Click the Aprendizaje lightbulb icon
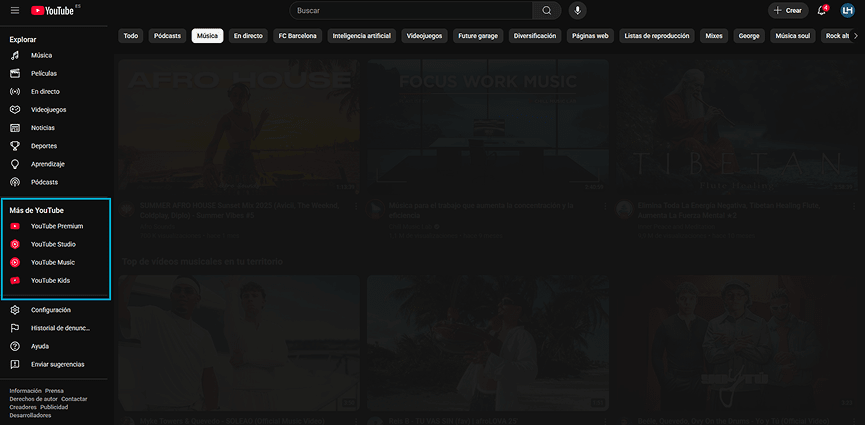The image size is (865, 425). pos(15,164)
